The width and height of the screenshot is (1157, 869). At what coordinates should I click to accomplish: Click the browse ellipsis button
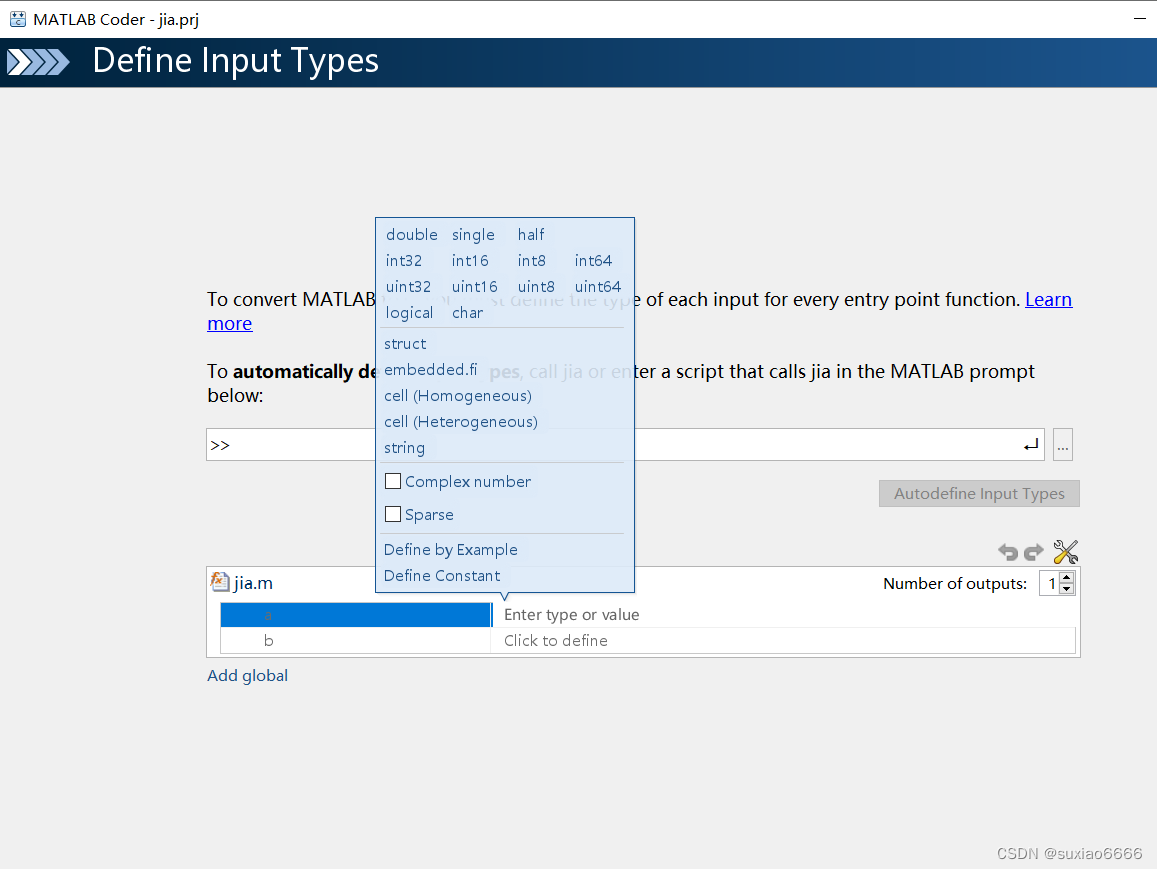[1063, 445]
